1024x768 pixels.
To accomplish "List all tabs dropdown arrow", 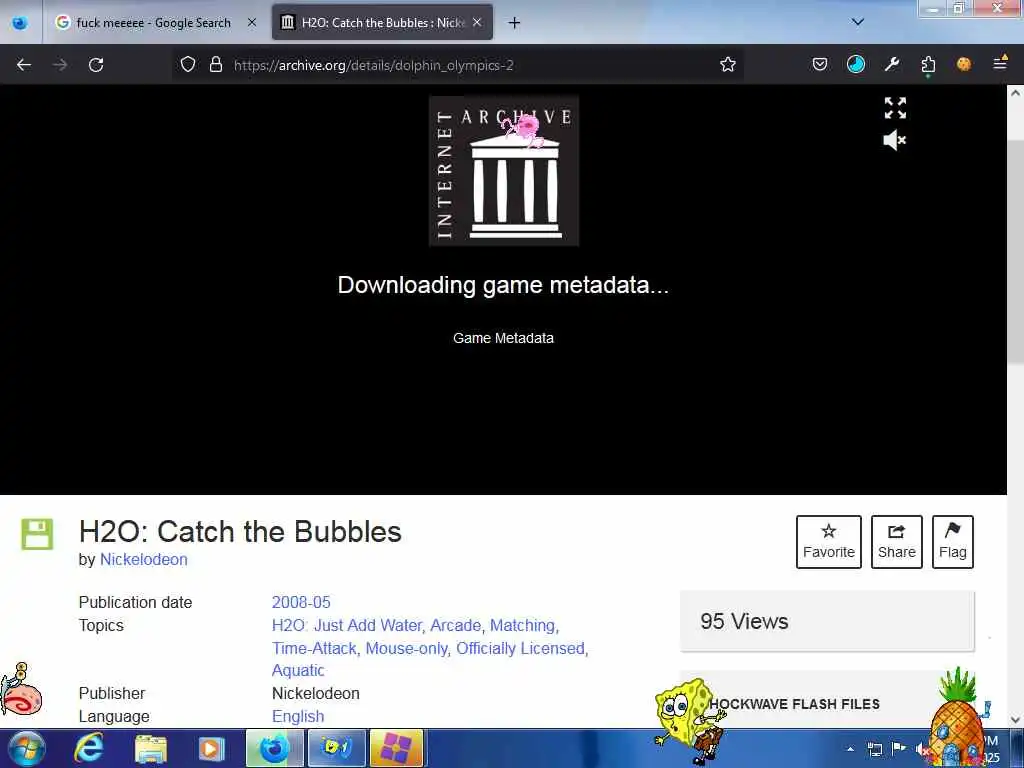I will pyautogui.click(x=857, y=22).
